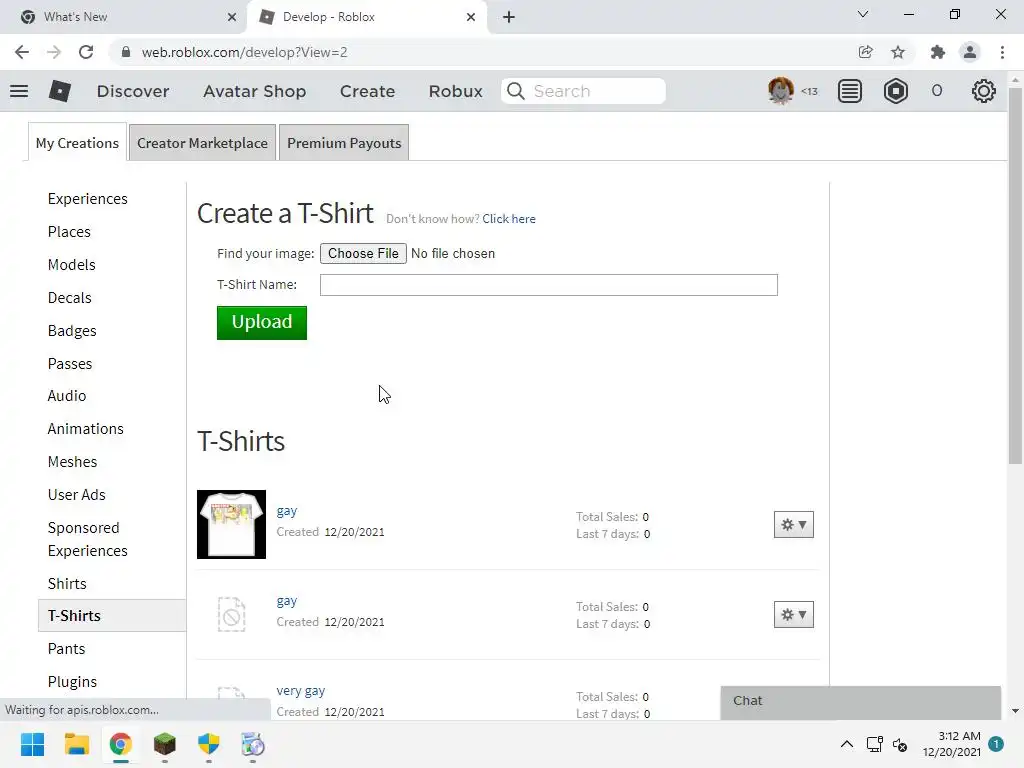Click the green Upload button
1024x768 pixels.
(262, 323)
